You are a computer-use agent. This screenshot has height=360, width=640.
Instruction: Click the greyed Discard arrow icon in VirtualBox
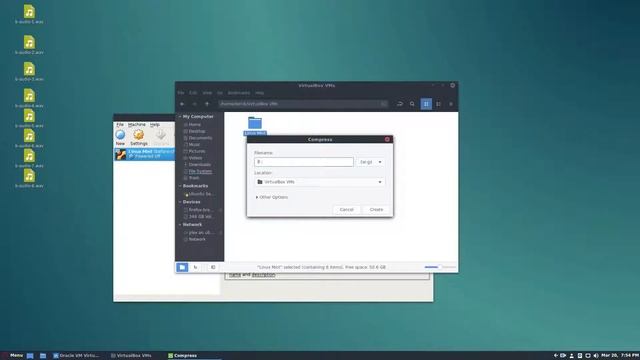pos(161,135)
